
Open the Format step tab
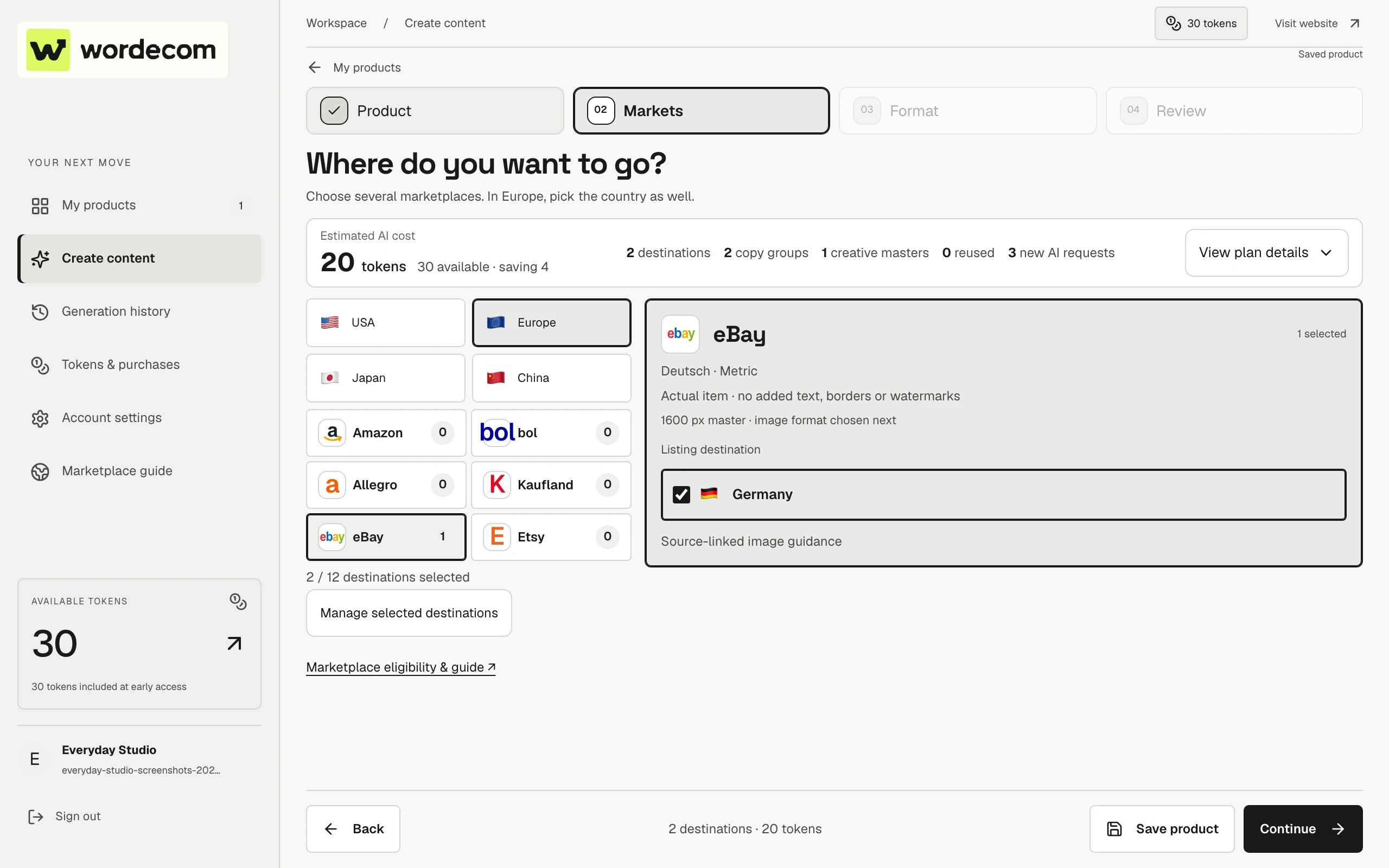pos(967,111)
